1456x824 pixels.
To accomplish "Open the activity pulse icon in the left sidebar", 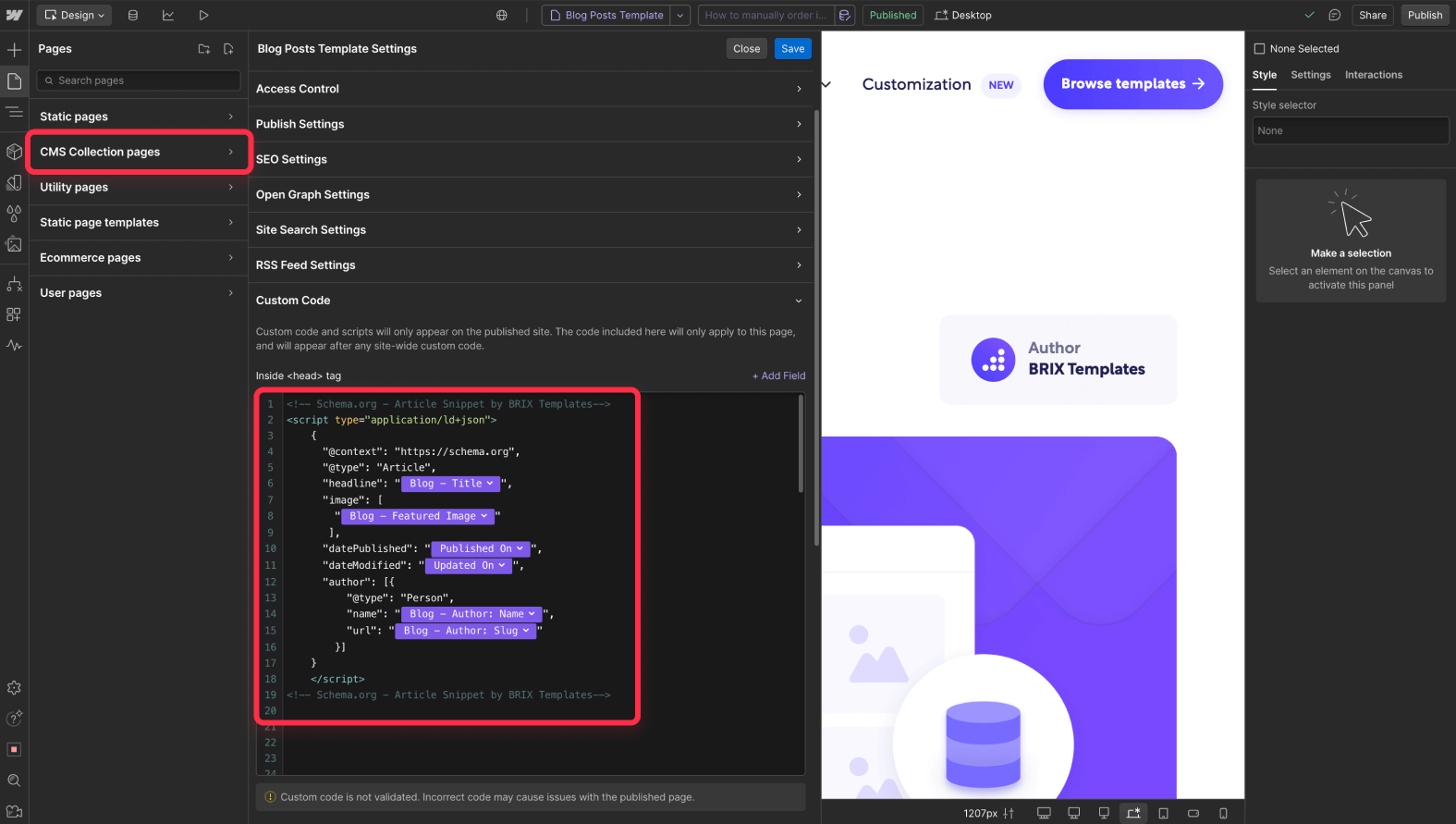I will point(14,345).
